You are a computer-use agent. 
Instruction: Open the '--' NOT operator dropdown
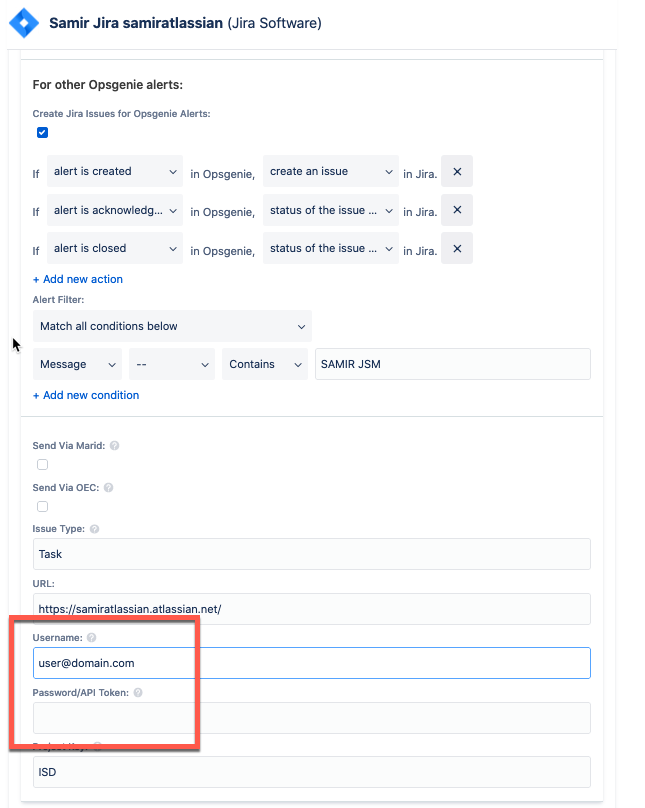click(x=172, y=364)
